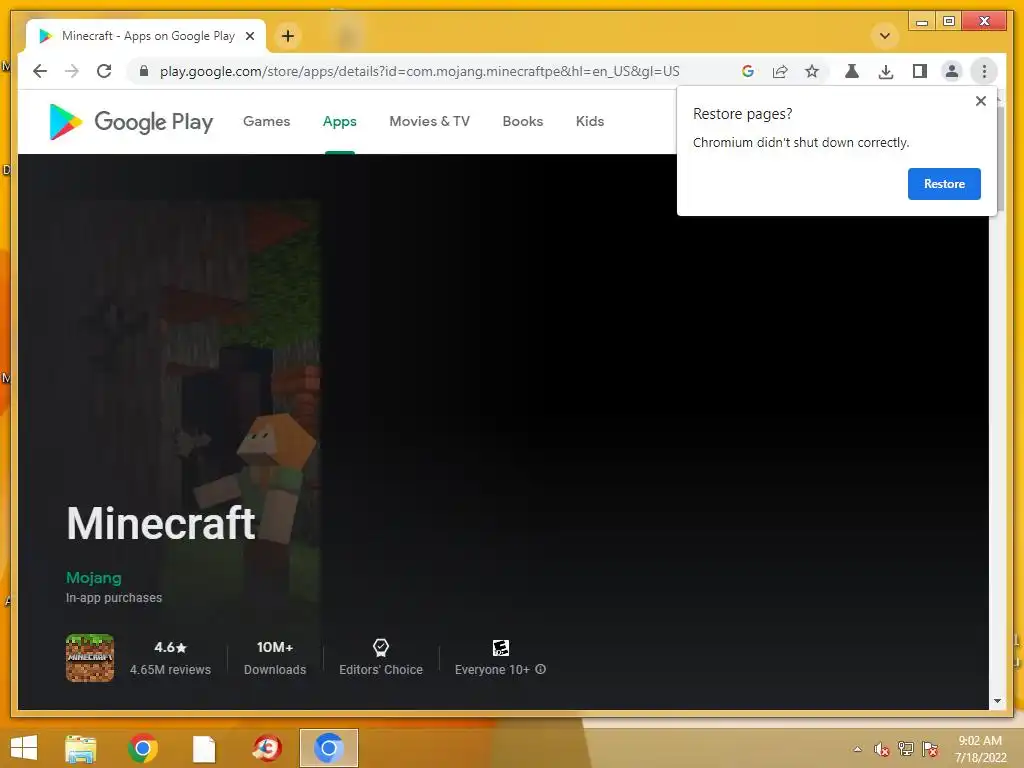The image size is (1024, 768).
Task: Click the address bar URL
Action: point(419,71)
